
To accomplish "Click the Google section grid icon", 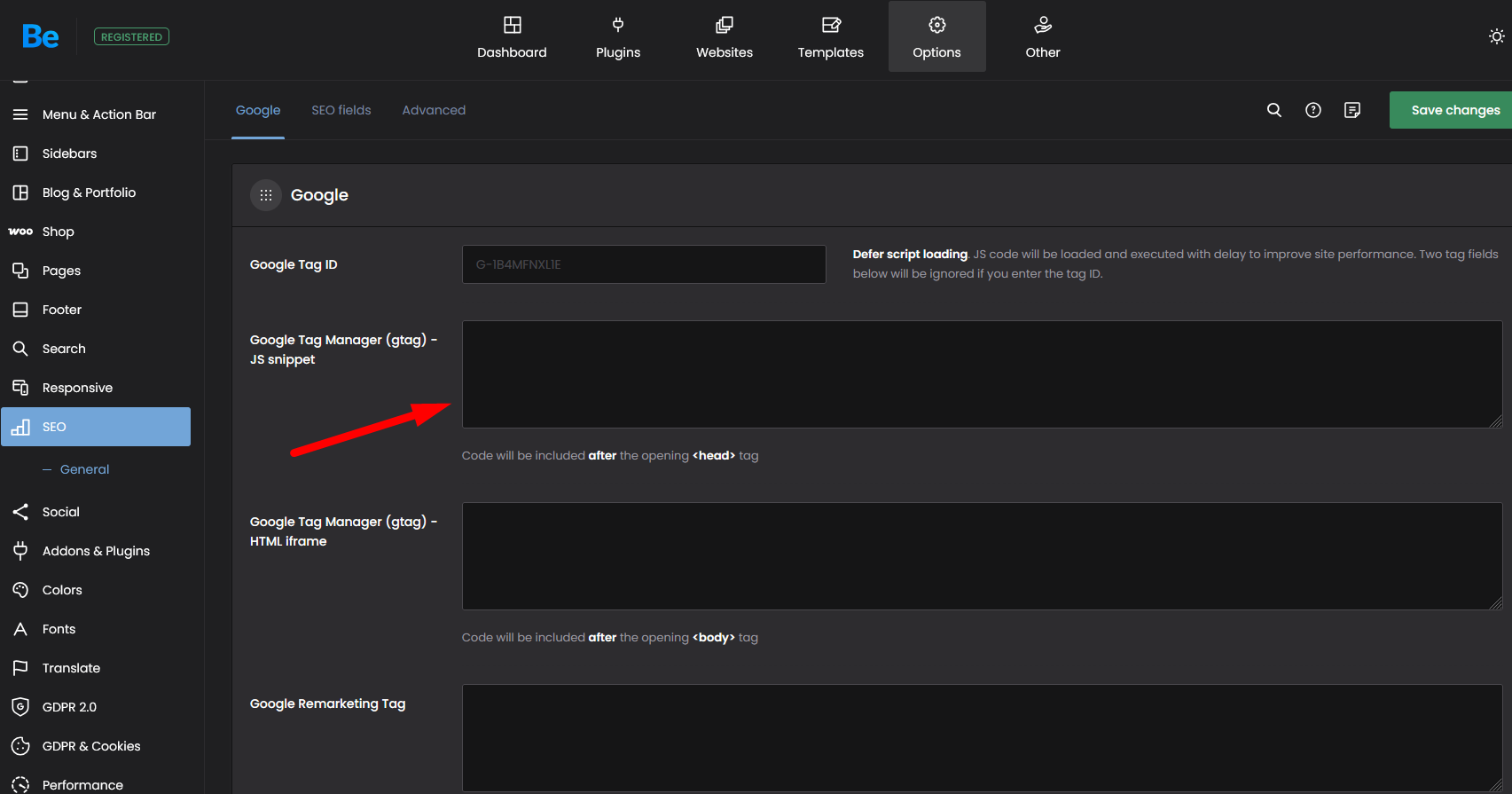I will coord(266,195).
